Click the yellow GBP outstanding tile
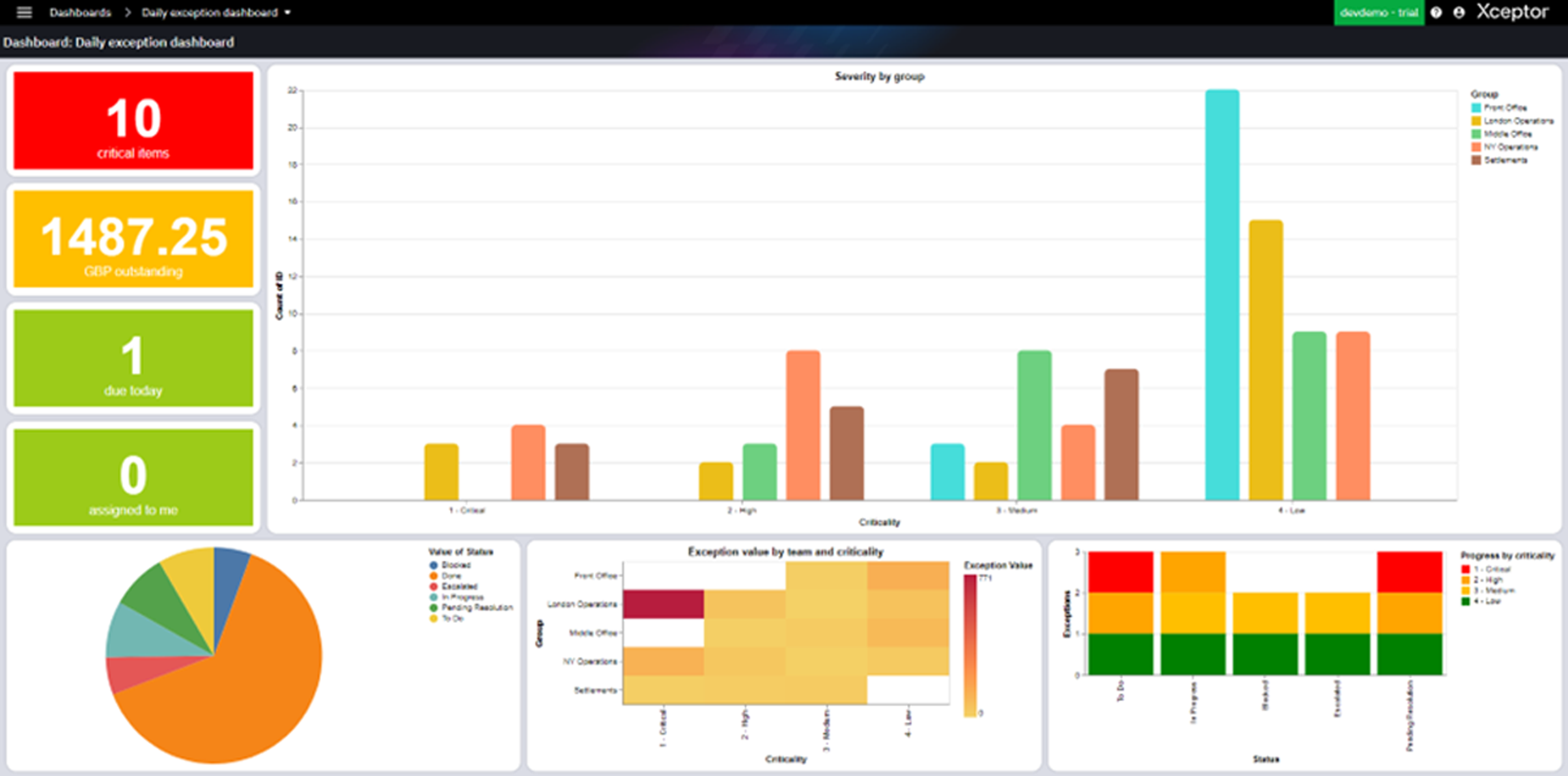The height and width of the screenshot is (776, 1568). [x=132, y=239]
